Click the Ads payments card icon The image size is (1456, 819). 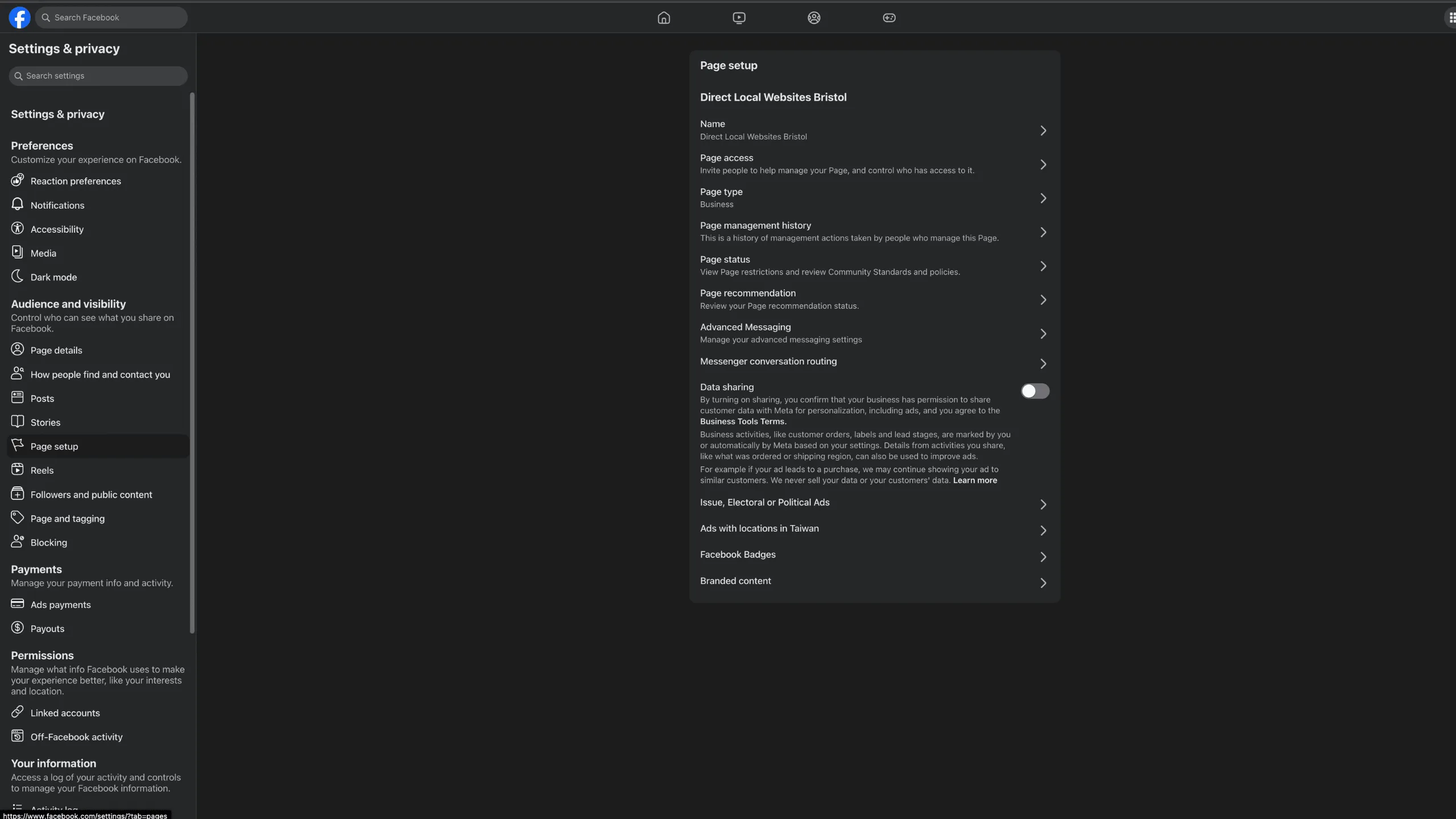18,603
